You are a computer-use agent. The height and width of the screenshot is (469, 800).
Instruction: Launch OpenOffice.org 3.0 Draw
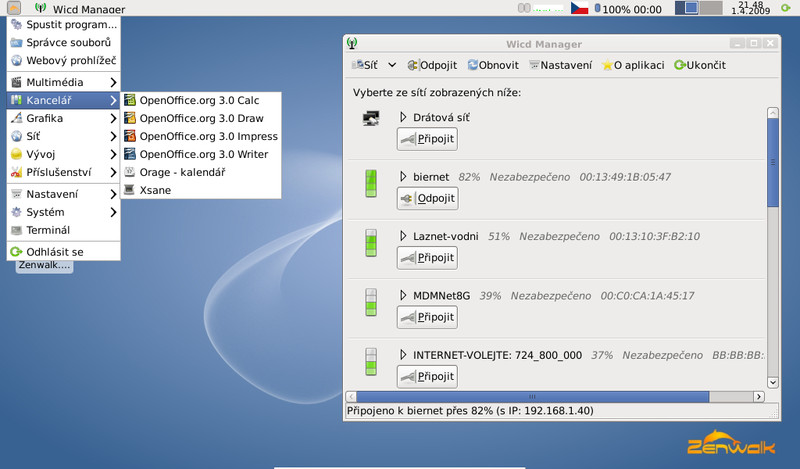(201, 118)
